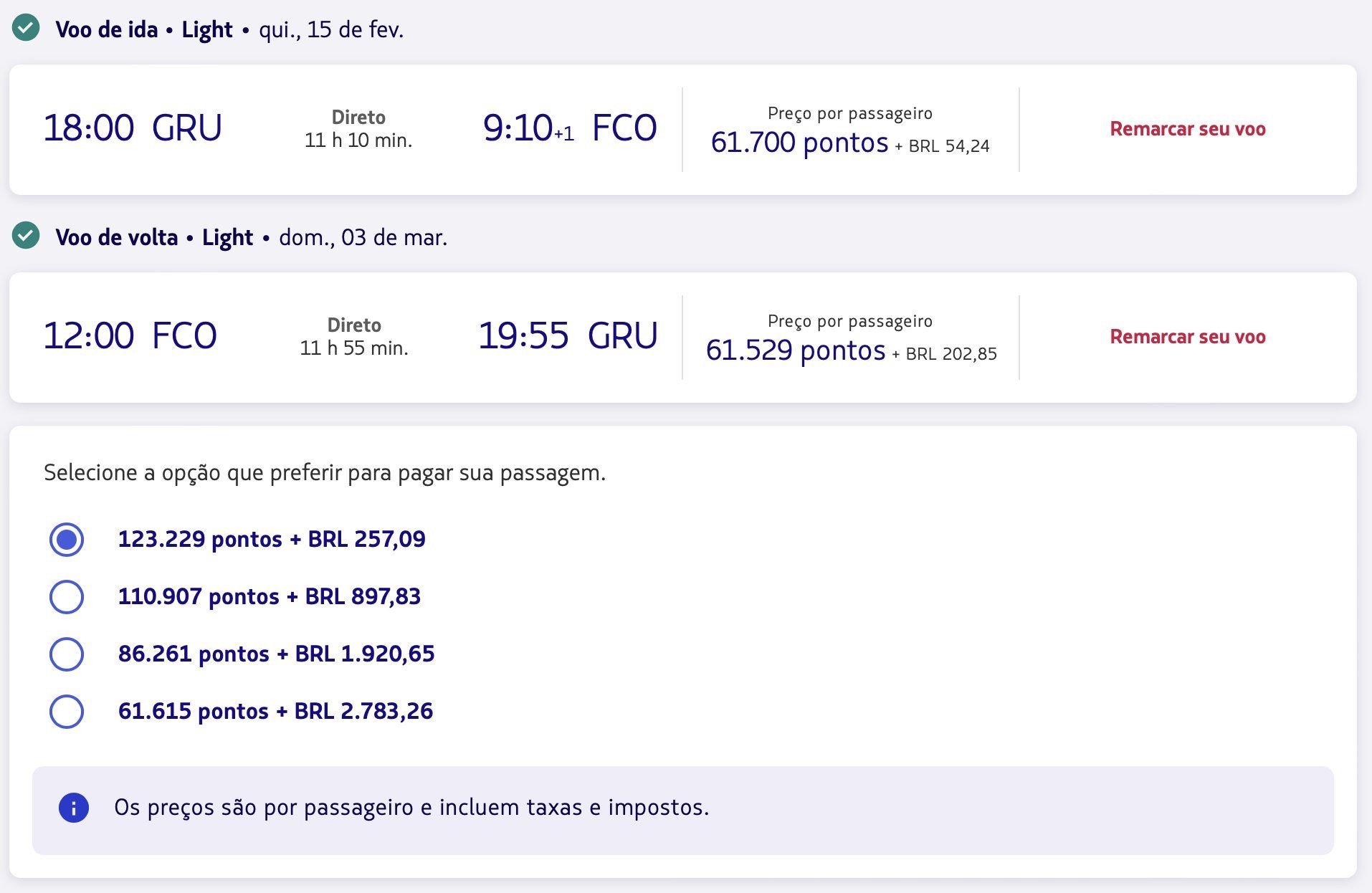
Task: Select the 61.615 pontos + BRL 2.783,26 option
Action: tap(67, 712)
